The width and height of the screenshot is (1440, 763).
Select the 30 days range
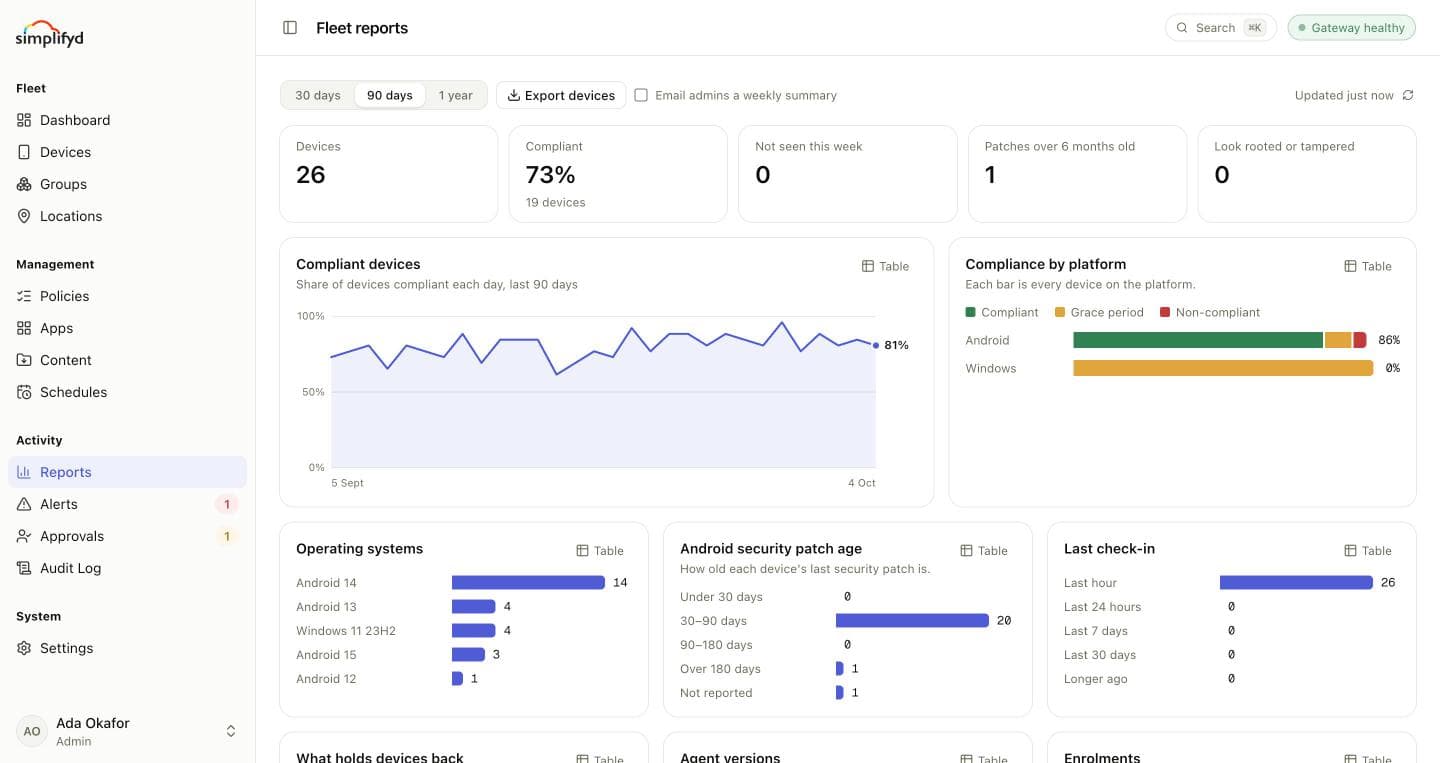[318, 95]
